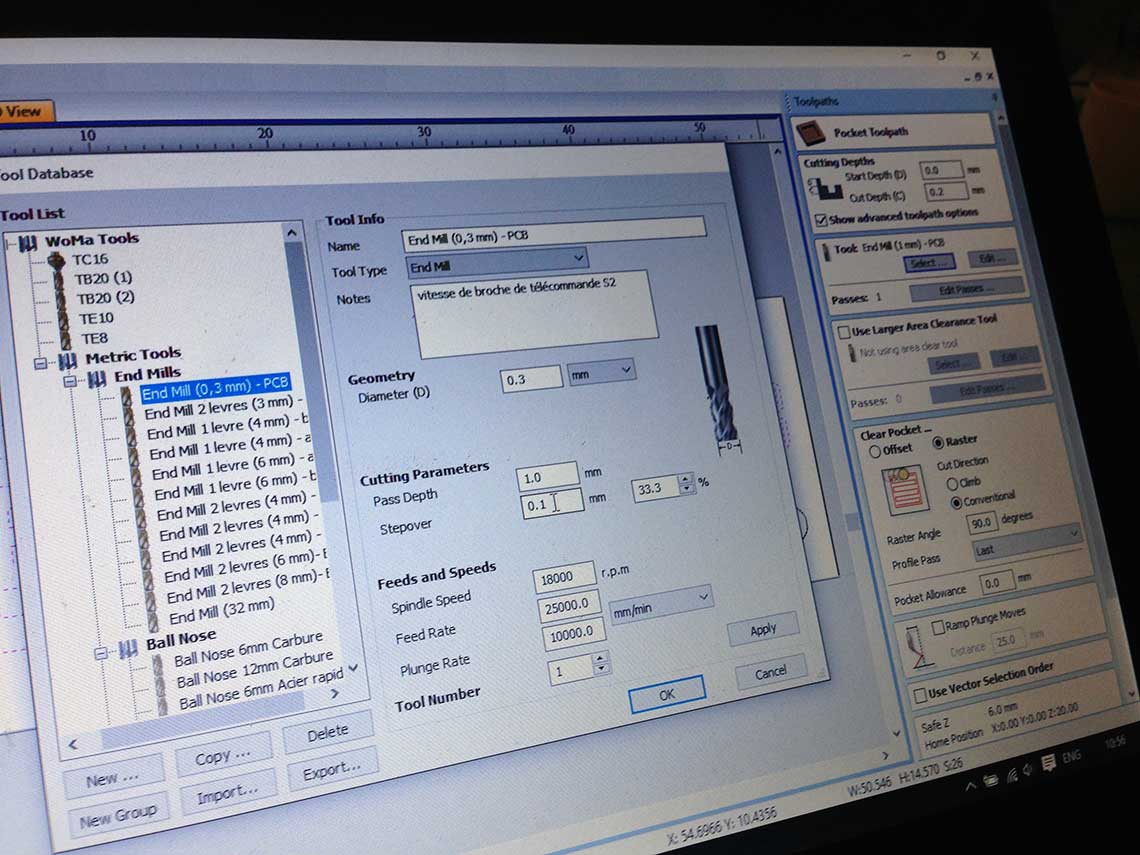Cancel the Tool Database dialog
This screenshot has width=1140, height=855.
pyautogui.click(x=771, y=673)
